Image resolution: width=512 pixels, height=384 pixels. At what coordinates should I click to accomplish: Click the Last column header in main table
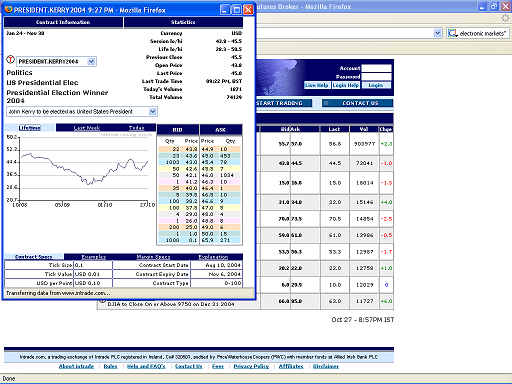[334, 129]
